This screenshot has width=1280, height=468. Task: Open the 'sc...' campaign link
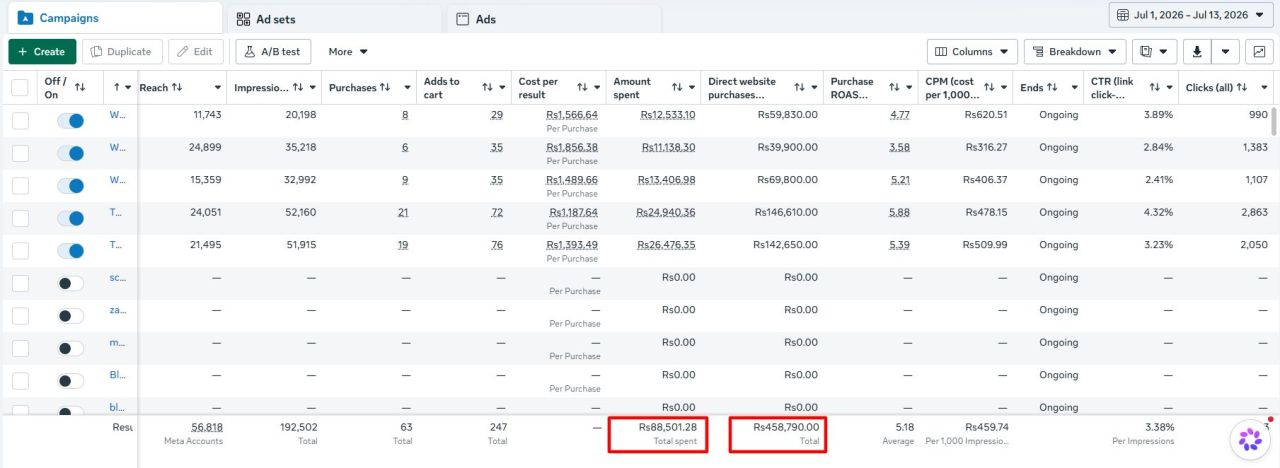tap(117, 277)
